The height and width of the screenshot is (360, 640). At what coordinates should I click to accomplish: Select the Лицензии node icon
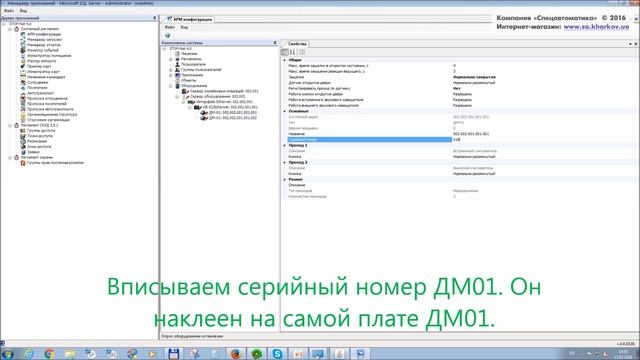pos(177,53)
